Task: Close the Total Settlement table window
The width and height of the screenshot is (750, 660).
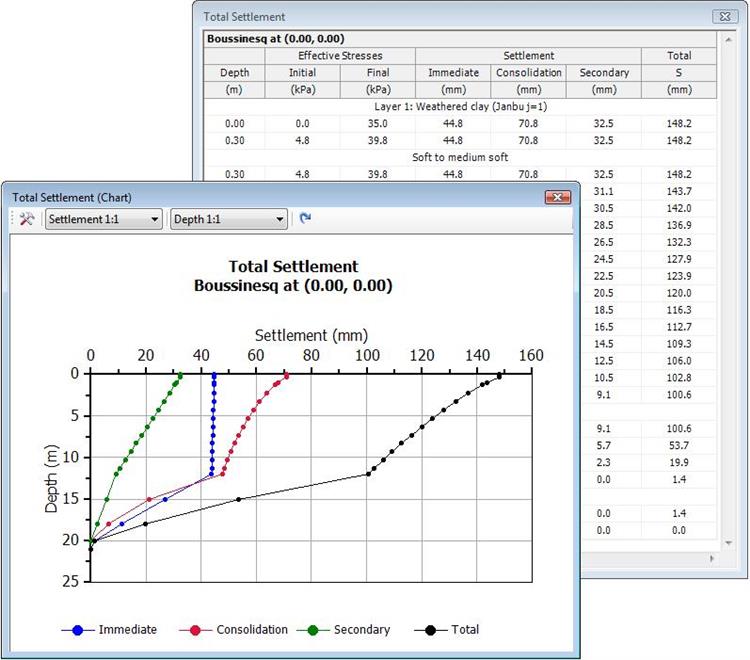Action: (x=725, y=16)
